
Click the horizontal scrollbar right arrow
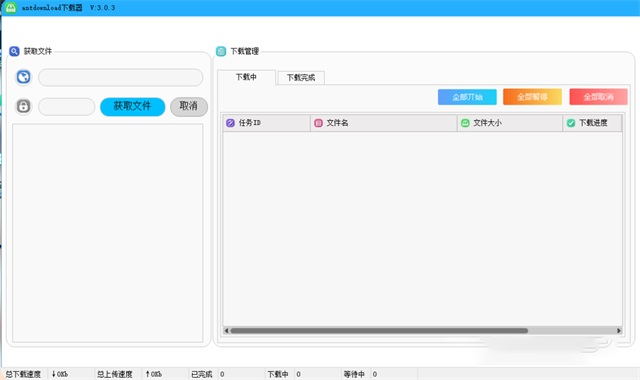pyautogui.click(x=619, y=331)
